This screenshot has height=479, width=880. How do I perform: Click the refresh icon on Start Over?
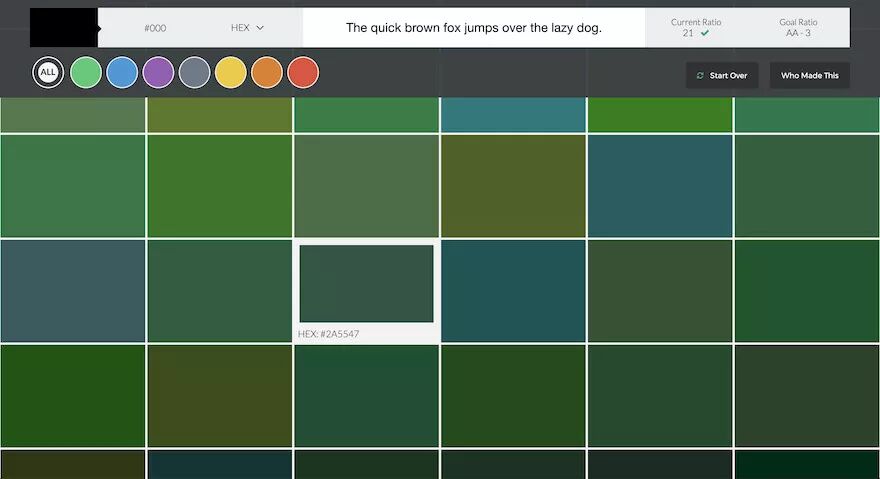tap(700, 75)
